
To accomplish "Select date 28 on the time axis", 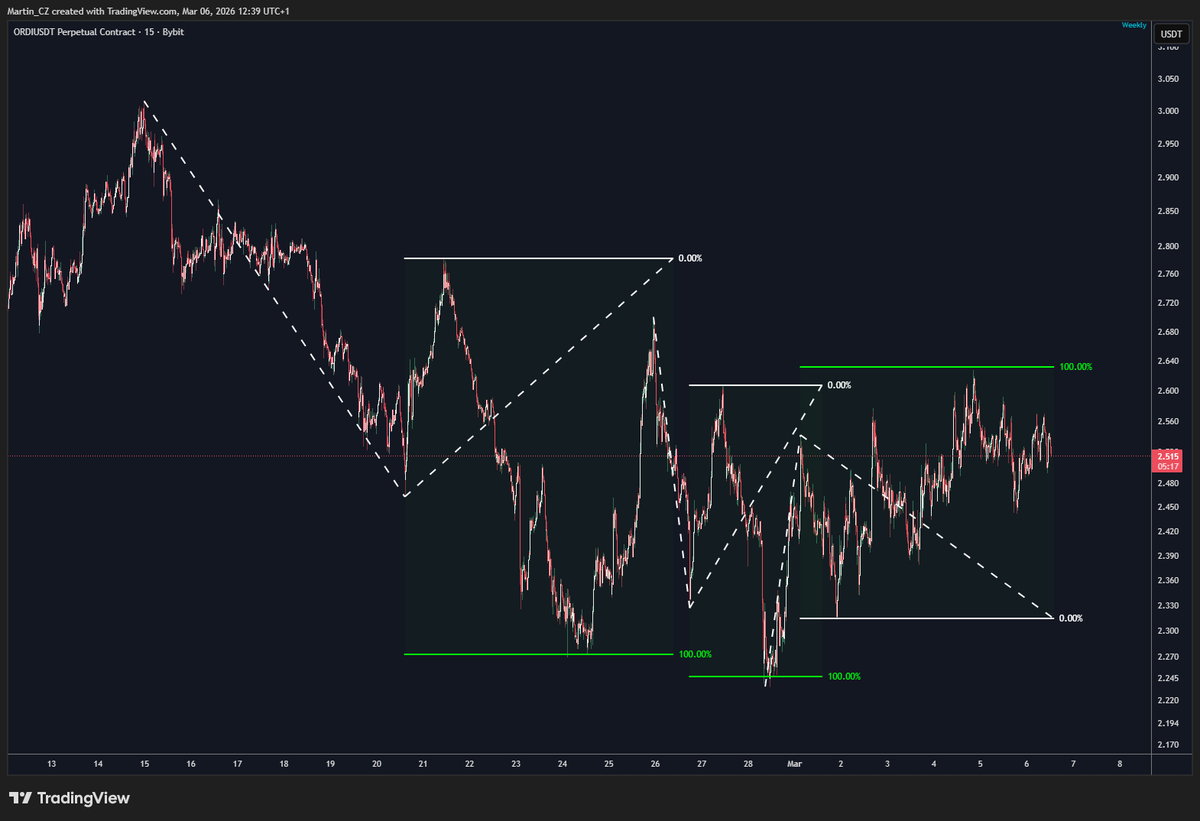I will 748,764.
